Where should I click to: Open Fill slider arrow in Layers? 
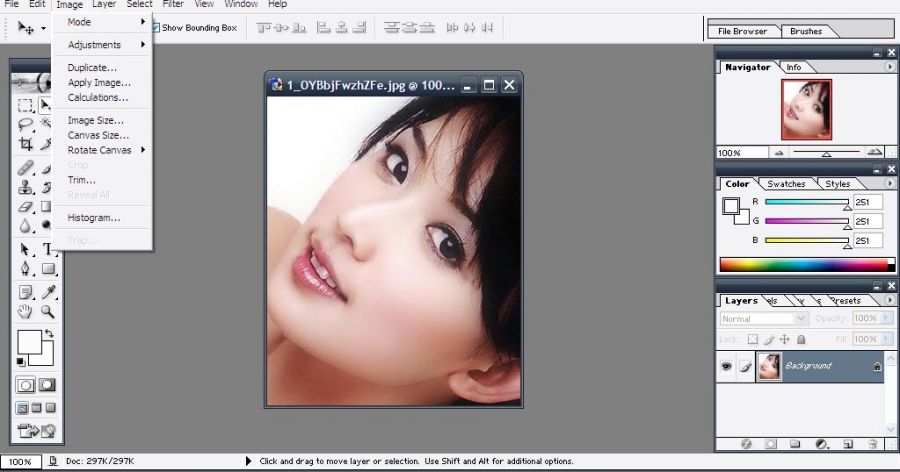[x=887, y=339]
